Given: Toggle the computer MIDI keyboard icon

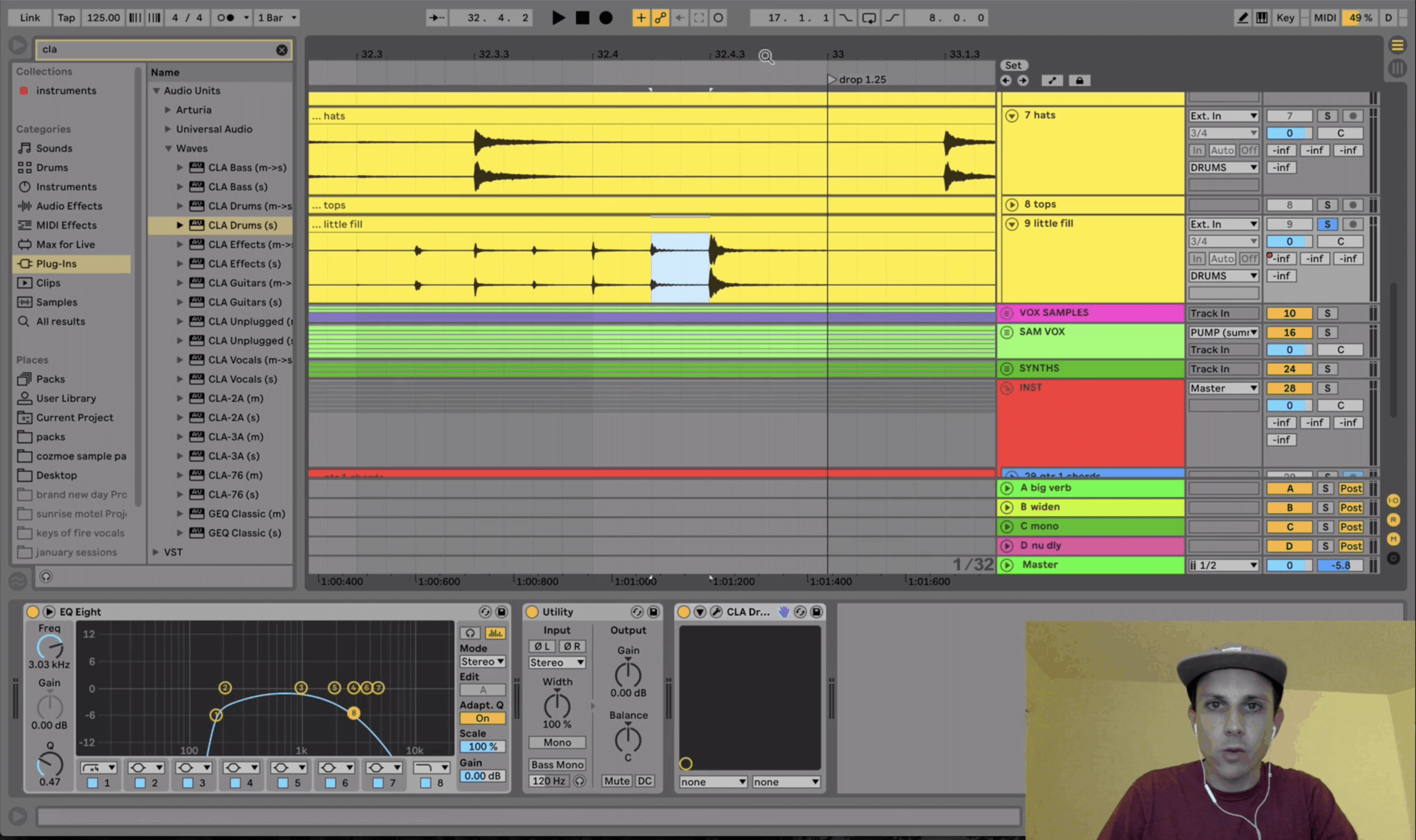Looking at the screenshot, I should (1262, 18).
